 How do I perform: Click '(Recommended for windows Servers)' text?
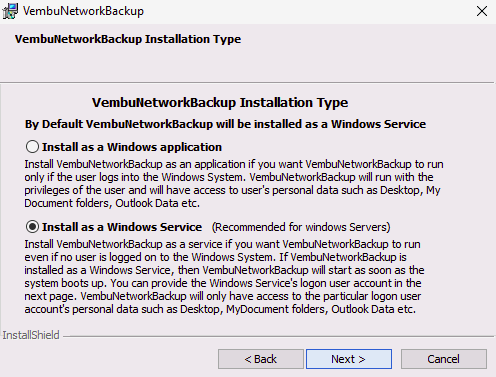coord(301,227)
